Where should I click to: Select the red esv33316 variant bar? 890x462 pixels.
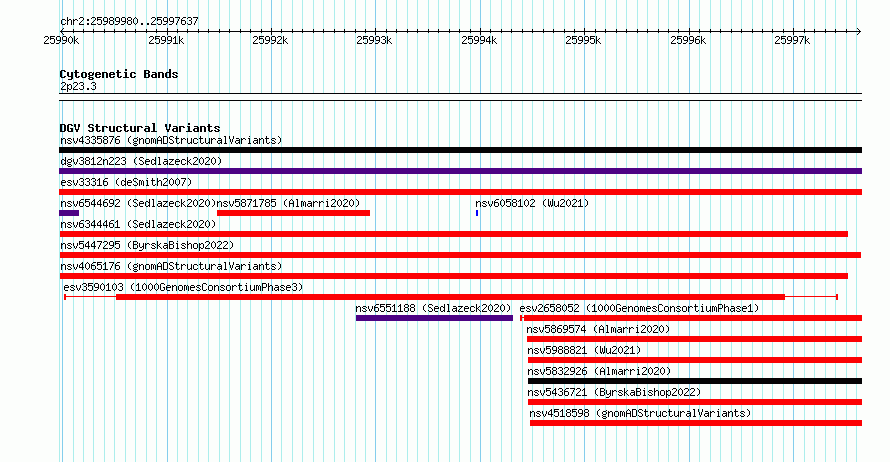(460, 192)
